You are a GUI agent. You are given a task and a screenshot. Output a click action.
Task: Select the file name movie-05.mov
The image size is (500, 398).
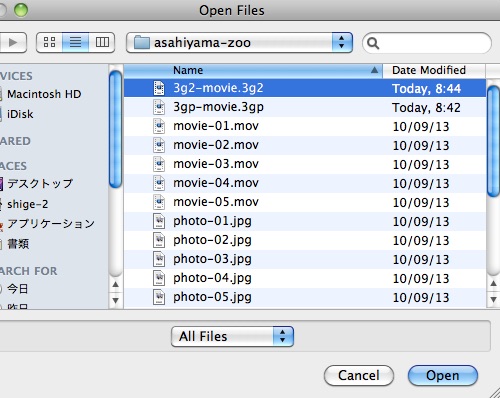(x=216, y=202)
